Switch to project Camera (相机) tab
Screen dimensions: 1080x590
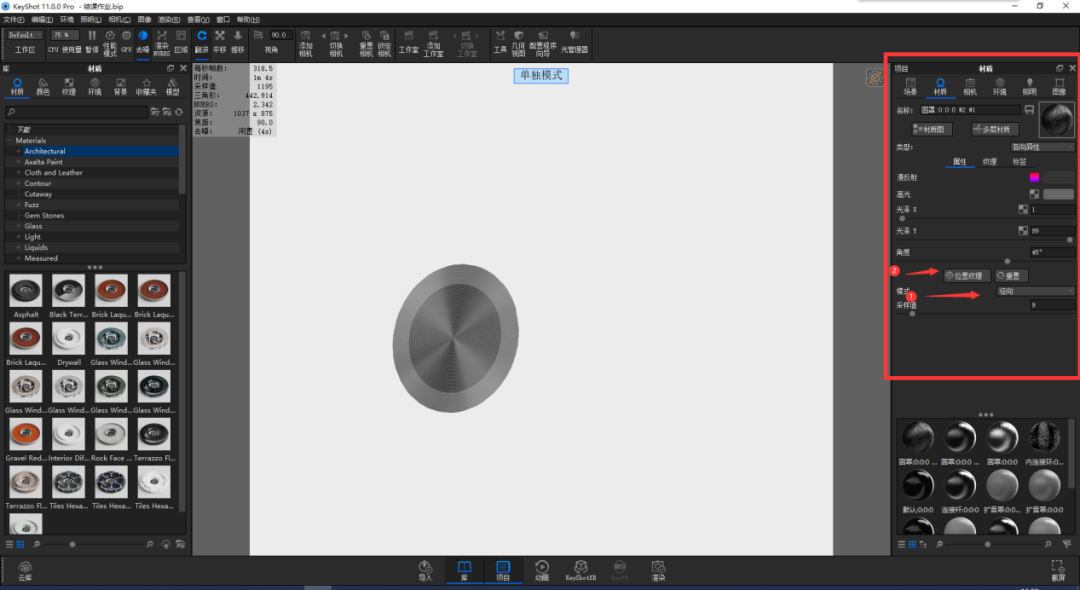(x=970, y=87)
